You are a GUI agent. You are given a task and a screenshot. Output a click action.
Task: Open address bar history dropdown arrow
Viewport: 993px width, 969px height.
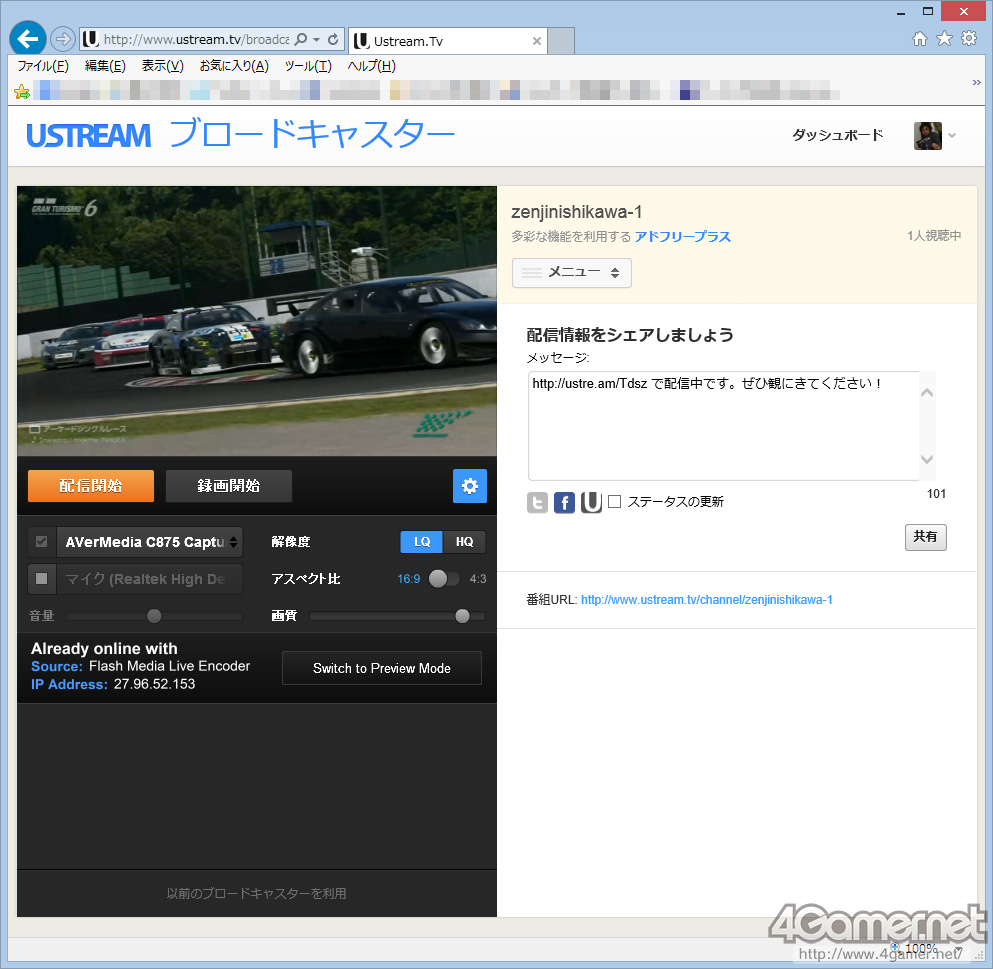[x=317, y=39]
